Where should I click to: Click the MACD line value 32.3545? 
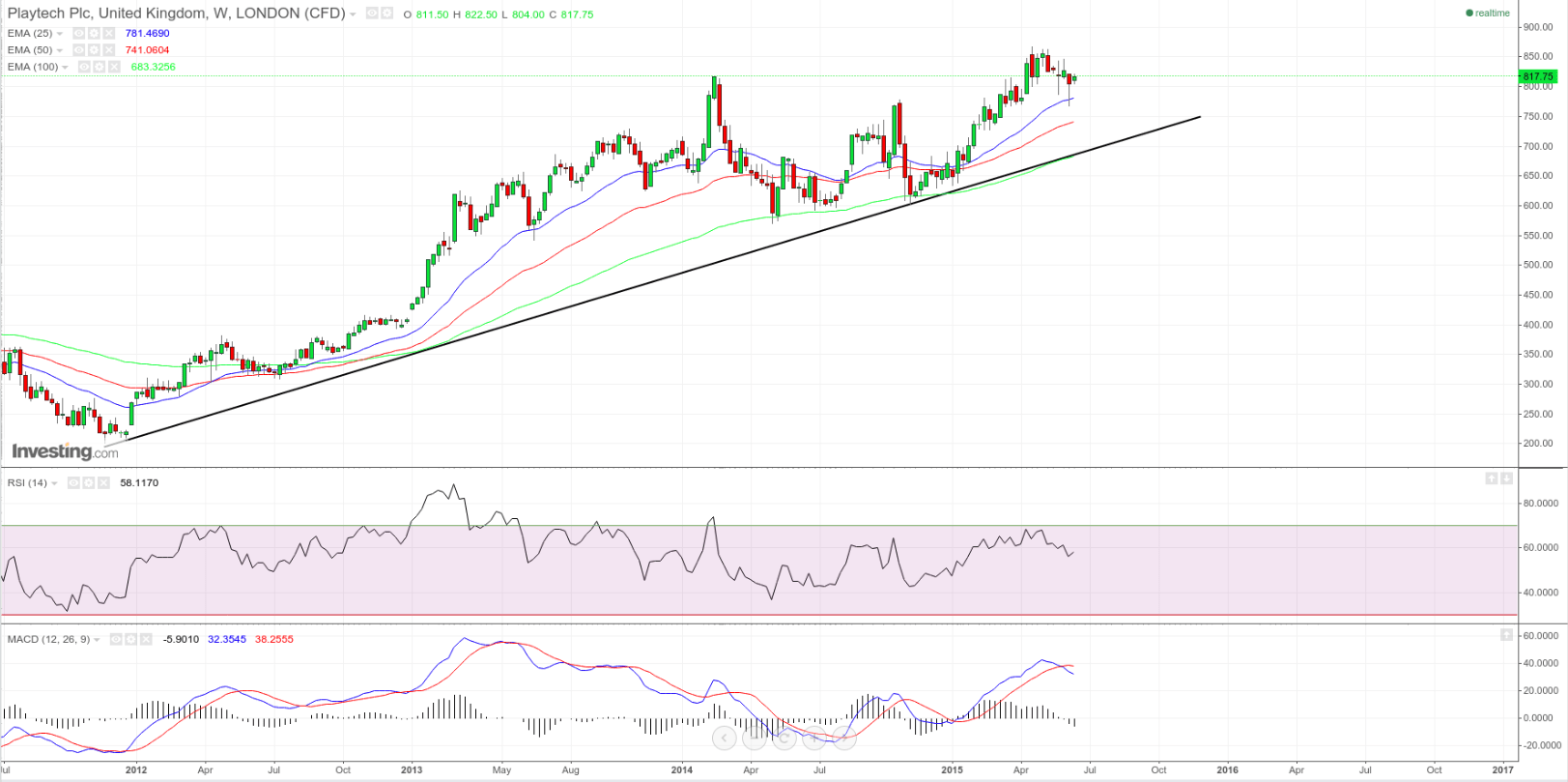coord(227,639)
